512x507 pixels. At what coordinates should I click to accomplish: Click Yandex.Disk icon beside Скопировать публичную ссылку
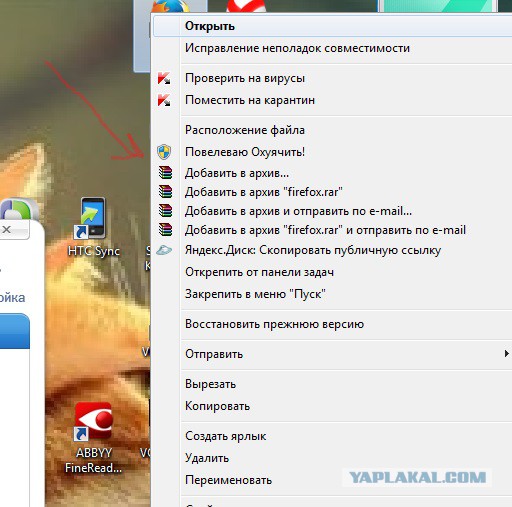pyautogui.click(x=164, y=250)
